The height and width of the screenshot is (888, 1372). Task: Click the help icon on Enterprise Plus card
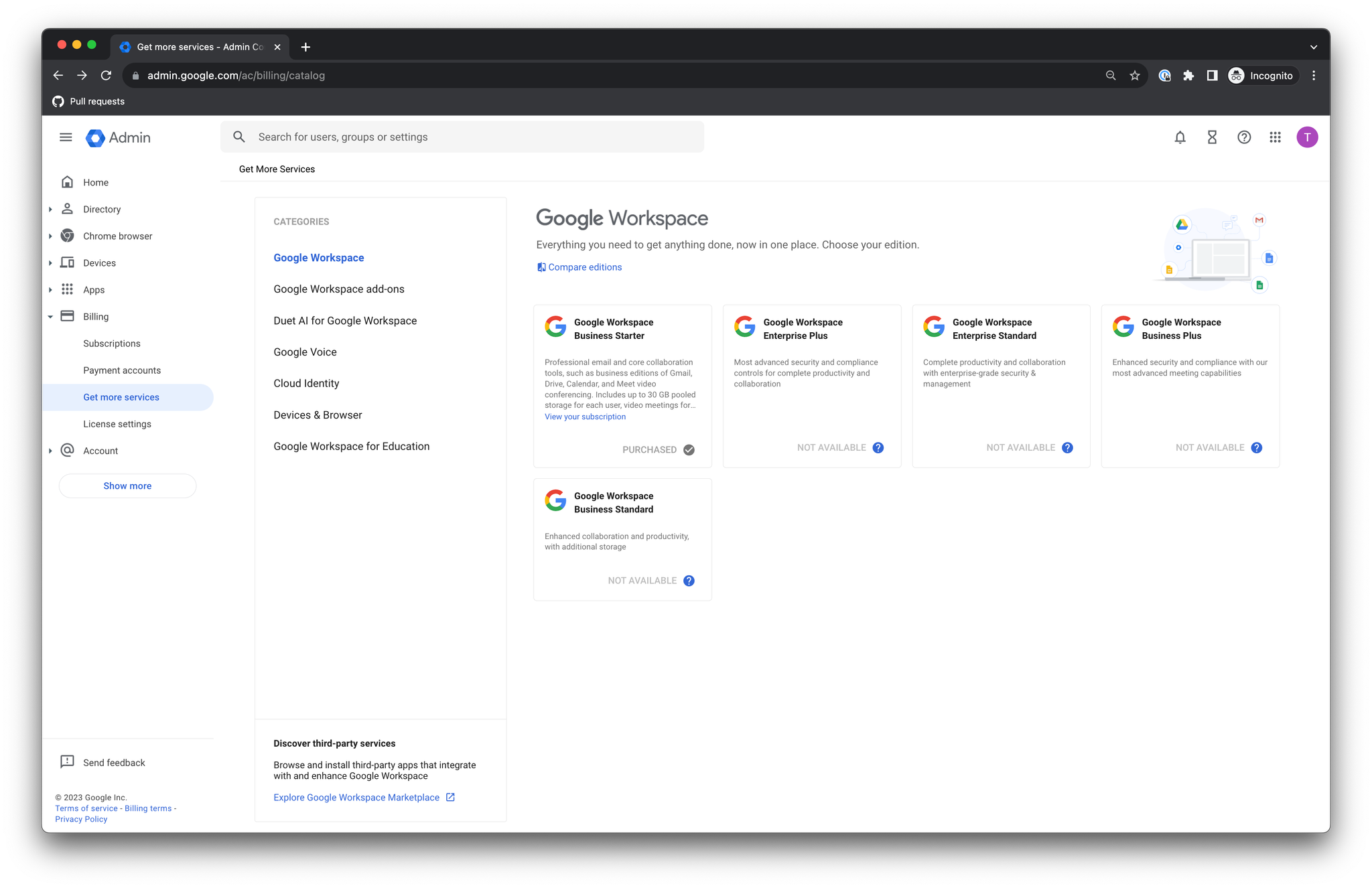tap(878, 447)
